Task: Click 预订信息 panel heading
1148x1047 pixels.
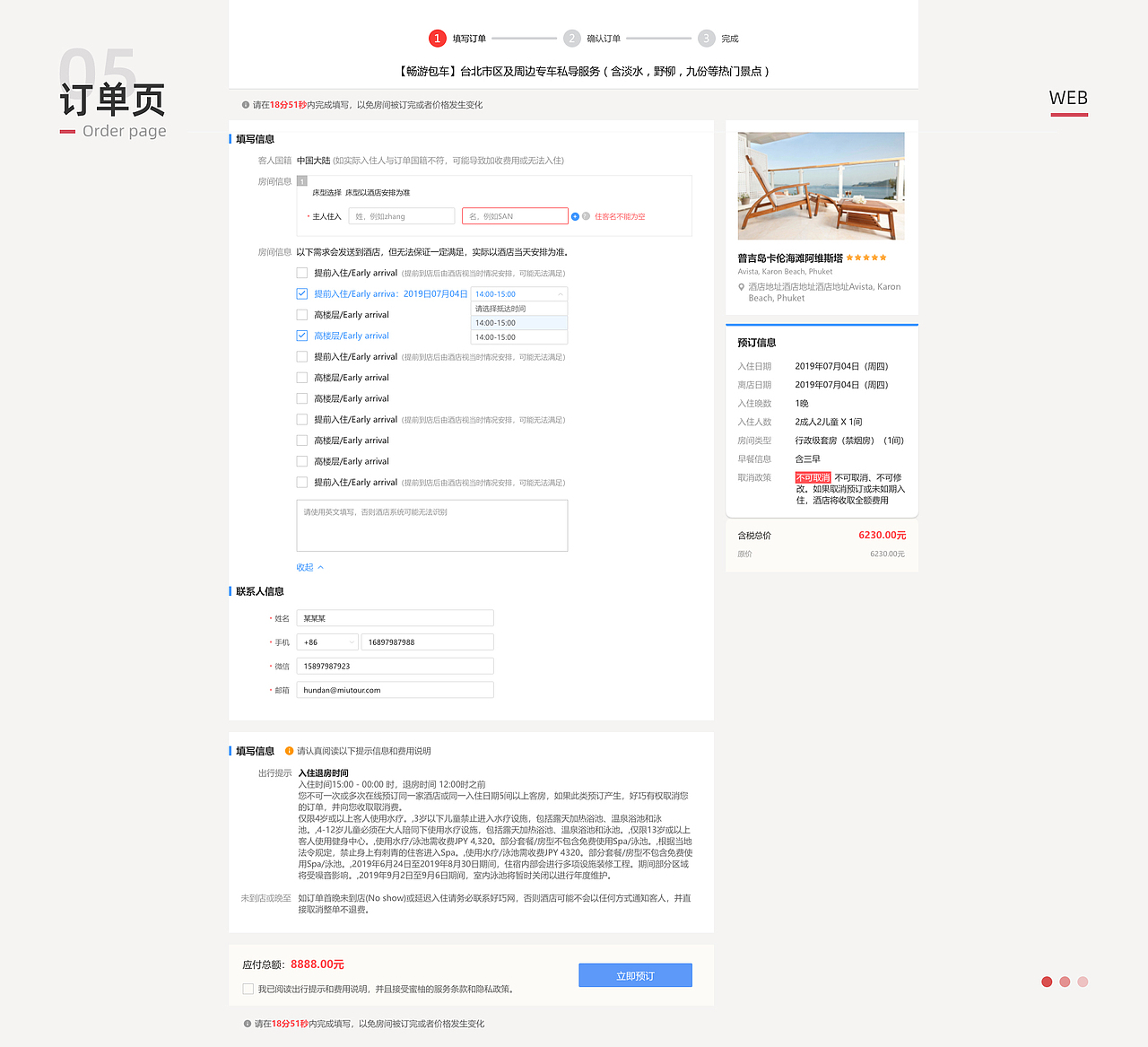Action: [x=756, y=343]
